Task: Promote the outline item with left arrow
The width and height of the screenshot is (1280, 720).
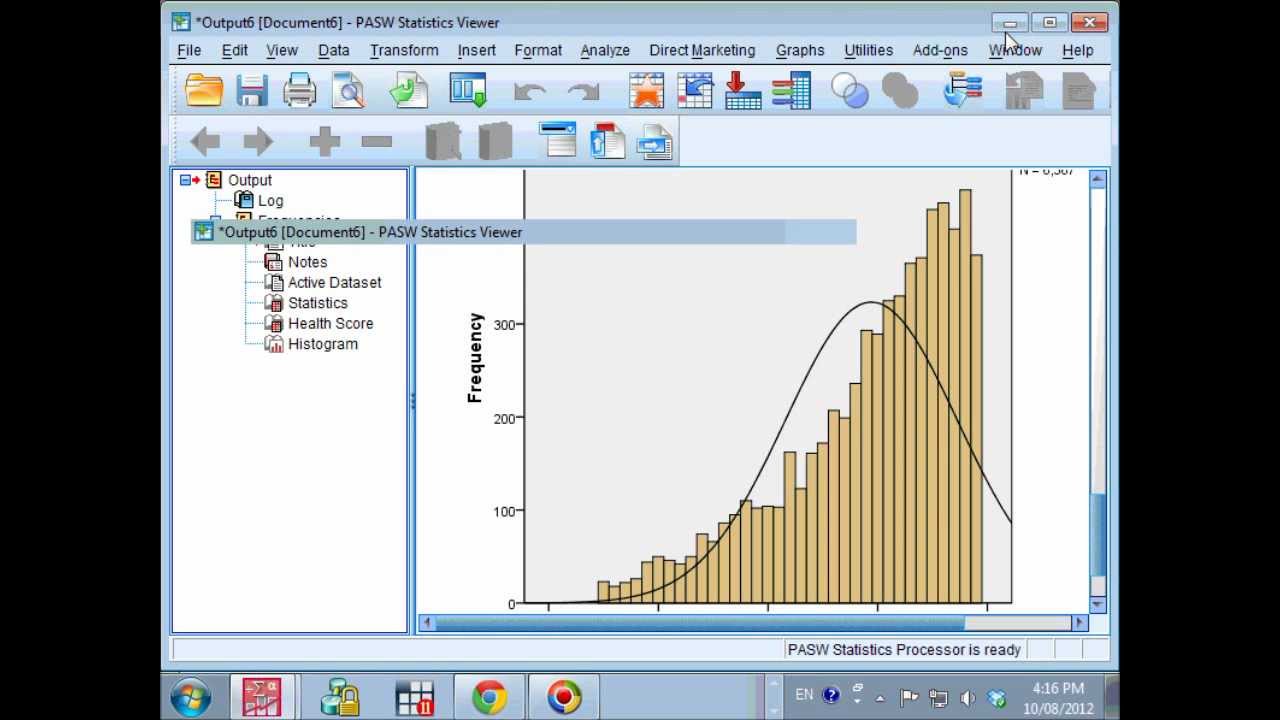Action: tap(205, 142)
